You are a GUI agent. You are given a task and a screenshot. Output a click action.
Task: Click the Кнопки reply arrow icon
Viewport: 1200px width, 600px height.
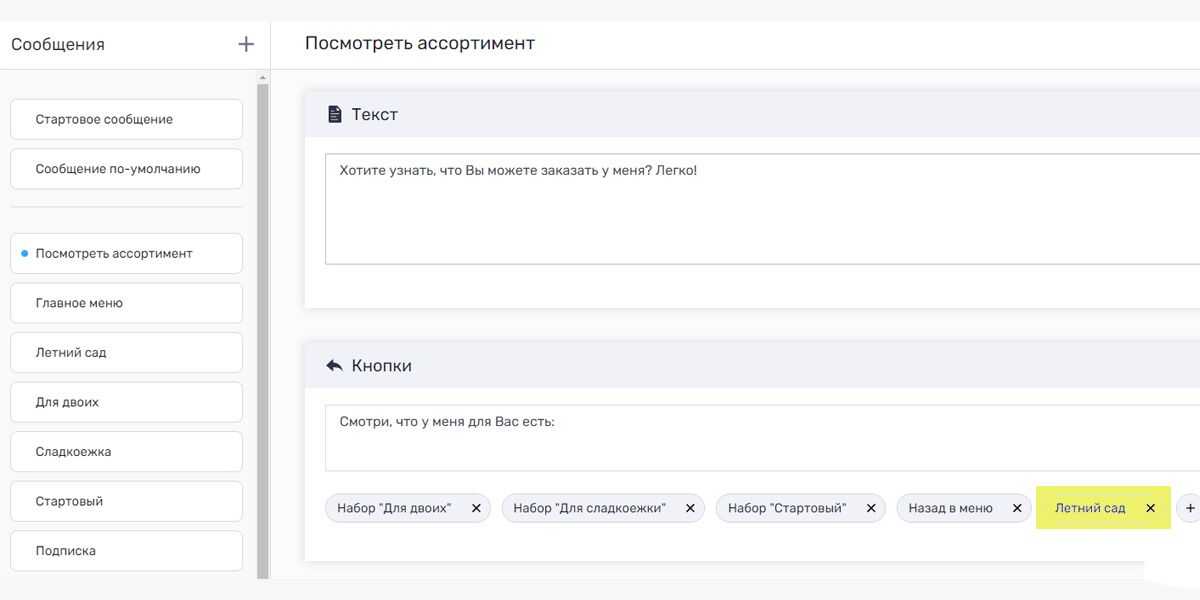pos(335,366)
